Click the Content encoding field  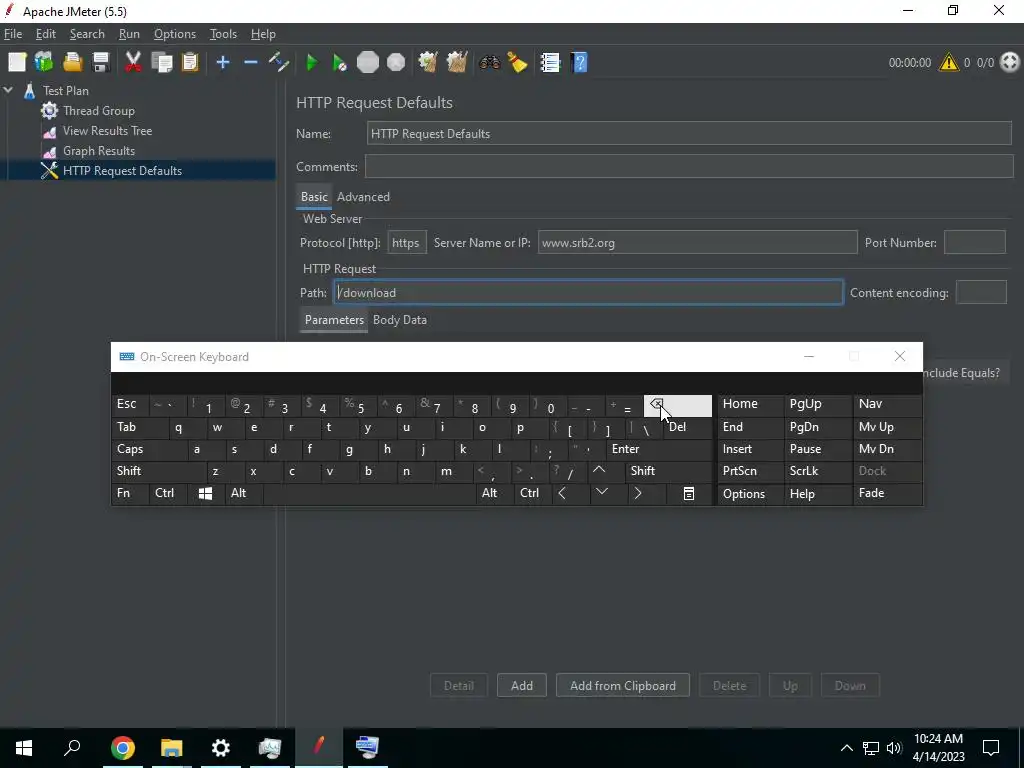(980, 293)
